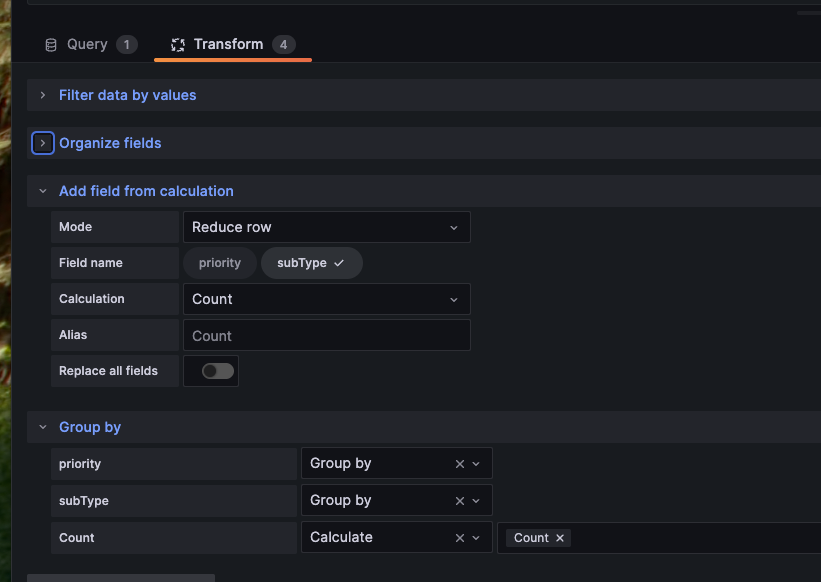821x582 pixels.
Task: Click the Query database icon
Action: (x=51, y=45)
